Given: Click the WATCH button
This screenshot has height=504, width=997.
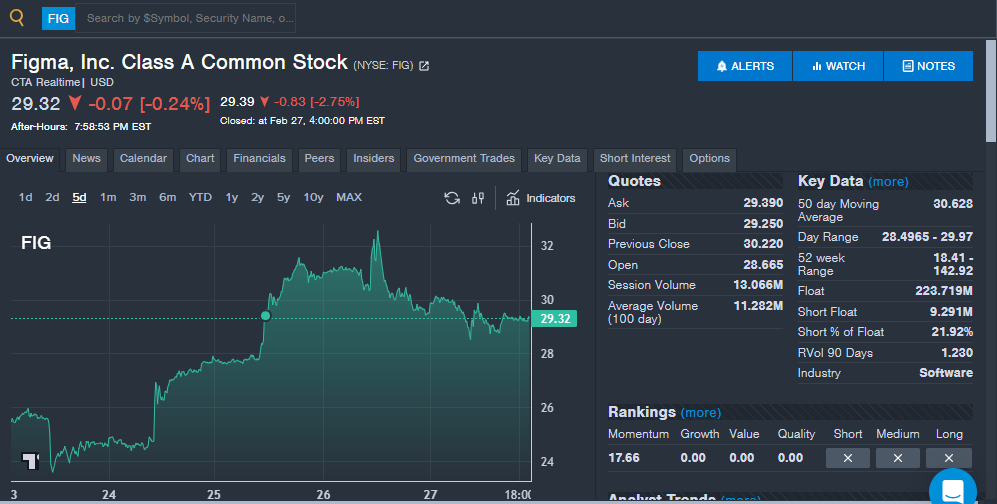Looking at the screenshot, I should [838, 66].
